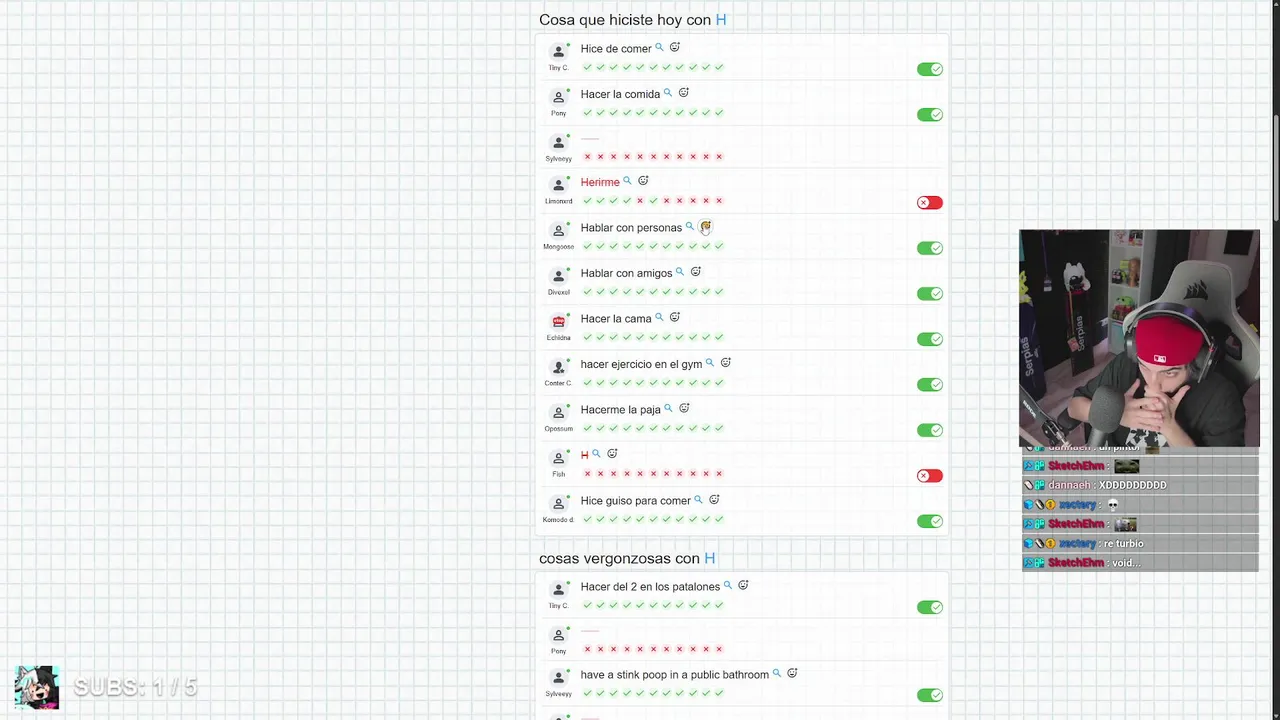The image size is (1280, 720).
Task: Add emoji reaction to "Hacer la comida"
Action: pyautogui.click(x=684, y=93)
